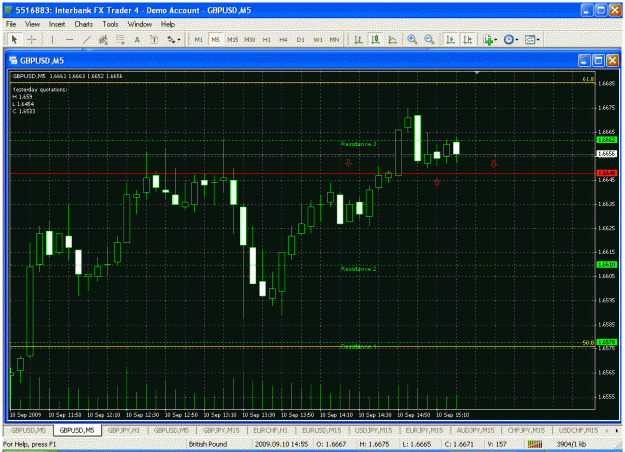Select the equidistant channel tool
625x452 pixels.
pos(103,39)
